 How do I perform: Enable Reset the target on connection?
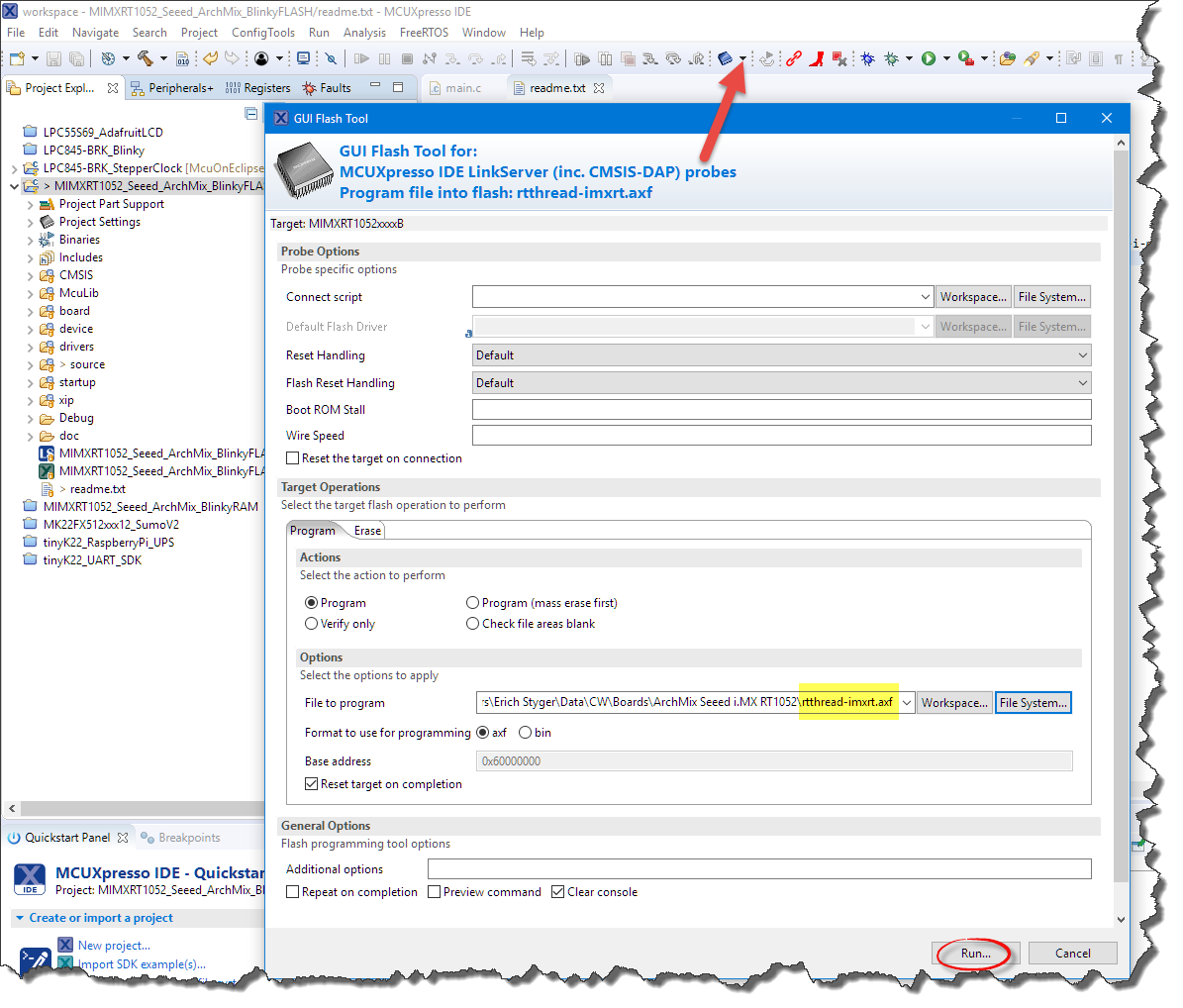(293, 458)
